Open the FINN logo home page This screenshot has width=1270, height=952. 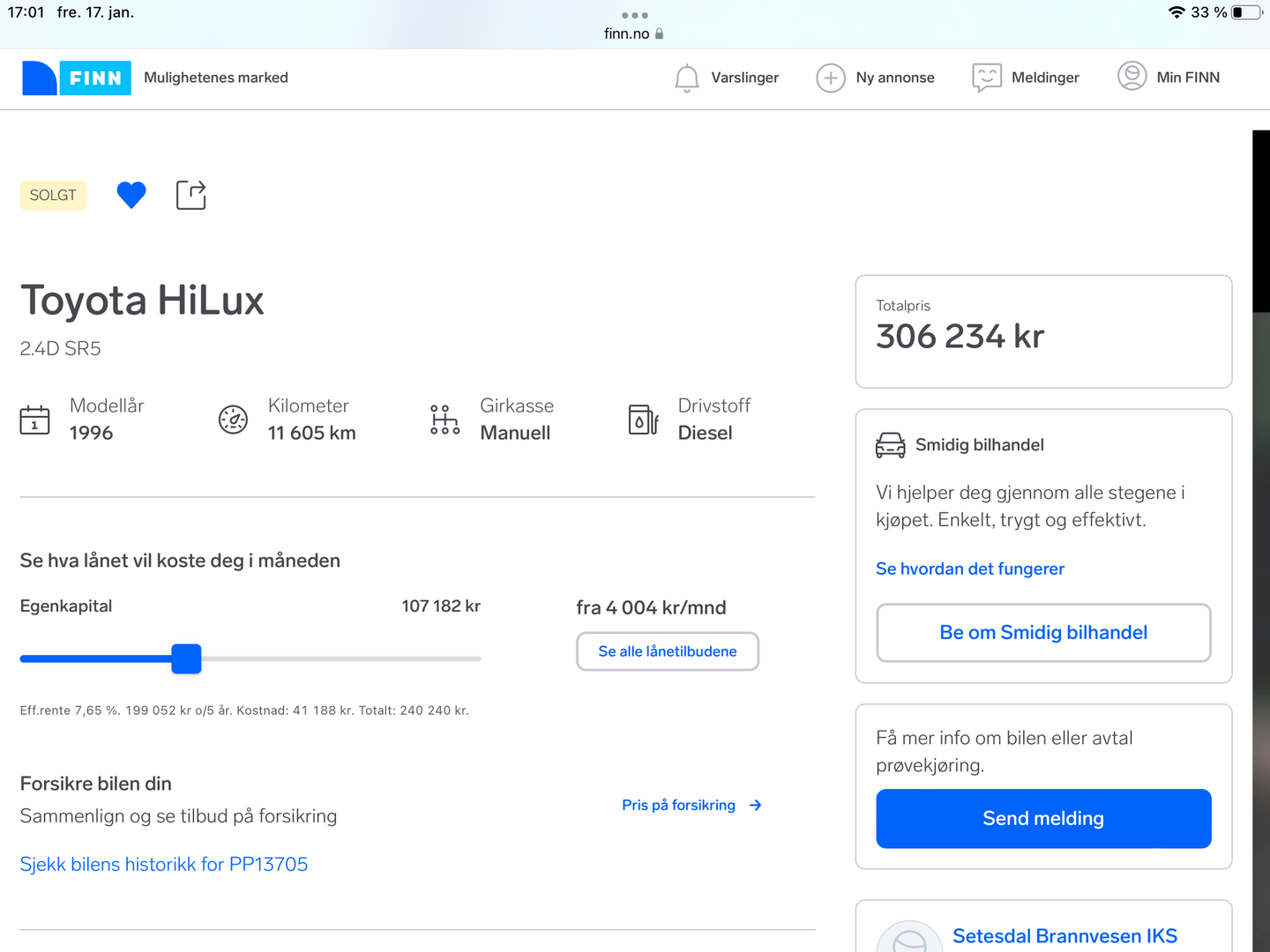77,78
